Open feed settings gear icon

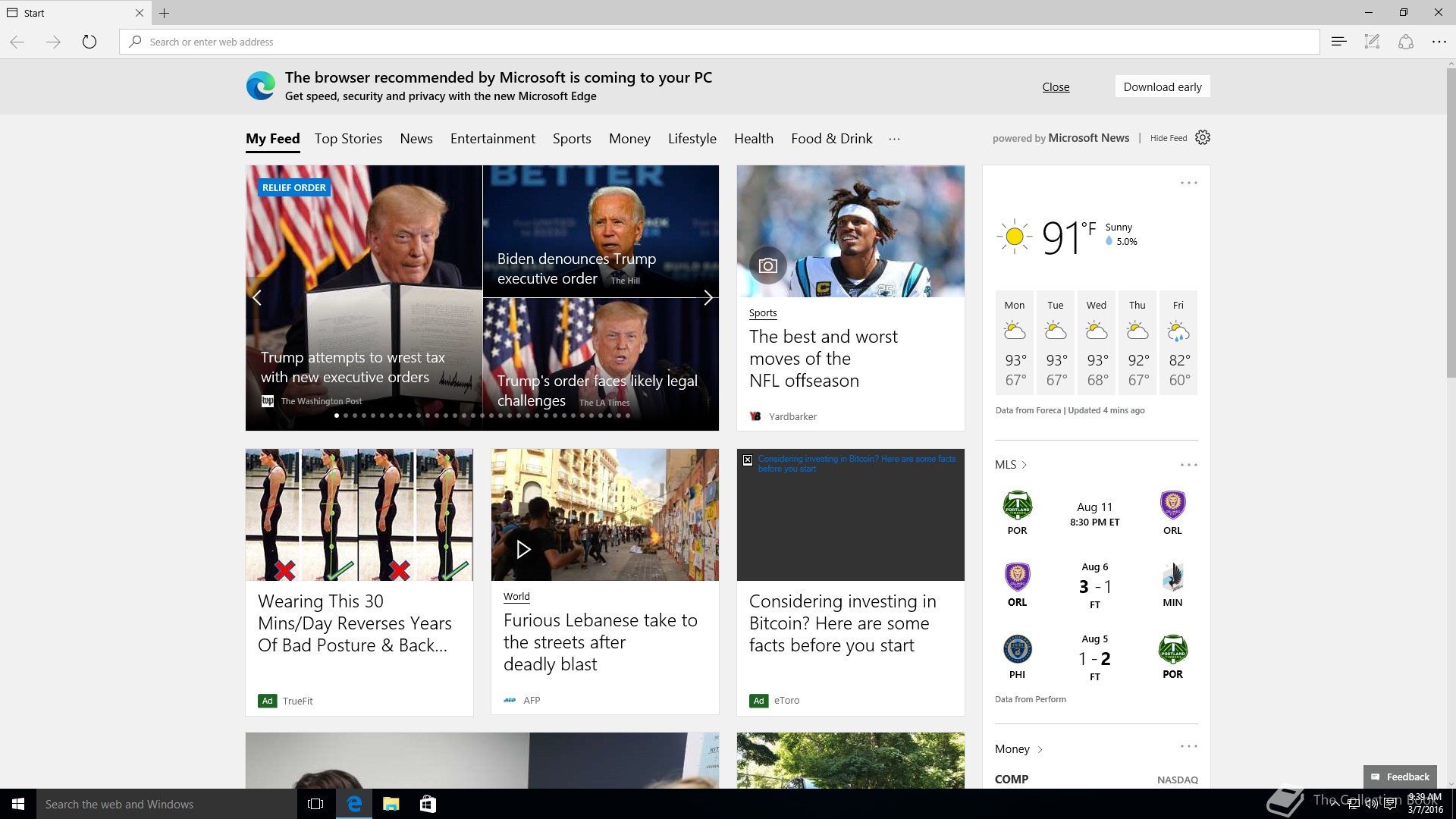click(x=1203, y=137)
